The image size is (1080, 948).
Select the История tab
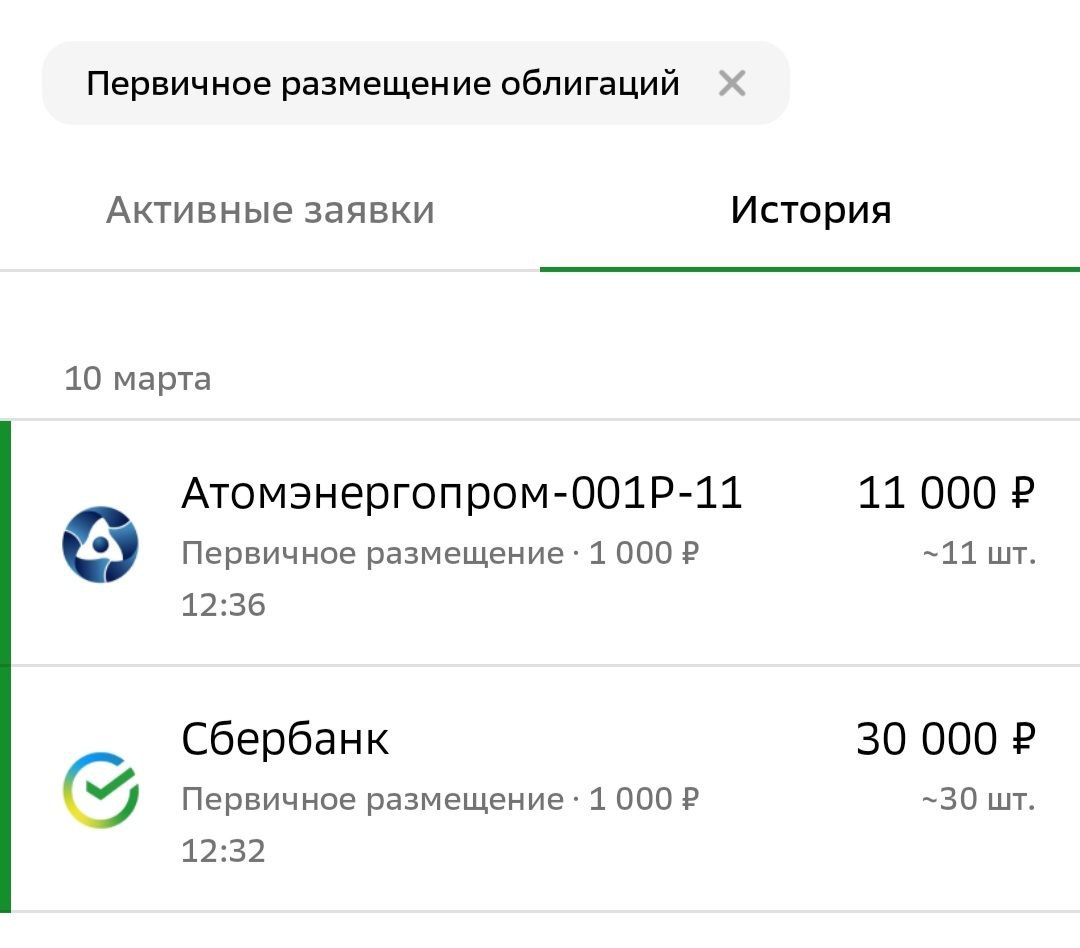[810, 210]
